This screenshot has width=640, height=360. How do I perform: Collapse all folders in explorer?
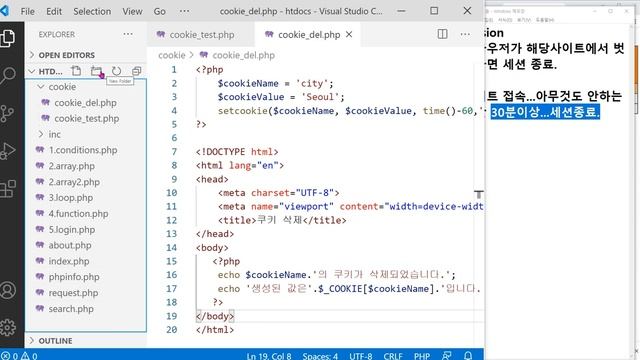tap(136, 71)
